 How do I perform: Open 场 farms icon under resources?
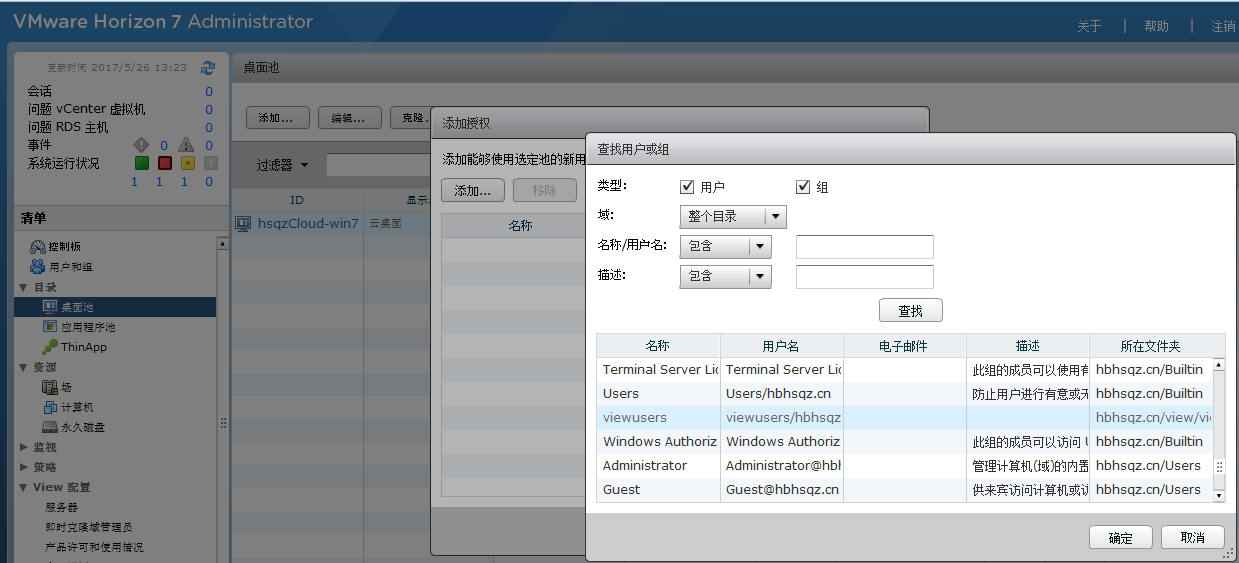tap(50, 387)
